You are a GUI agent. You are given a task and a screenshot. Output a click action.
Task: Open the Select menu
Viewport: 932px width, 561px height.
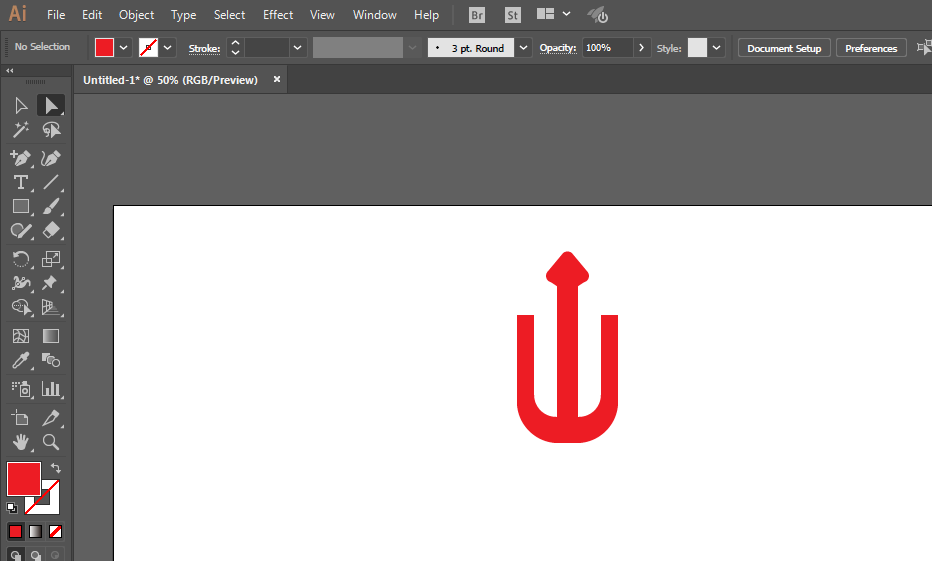(229, 15)
